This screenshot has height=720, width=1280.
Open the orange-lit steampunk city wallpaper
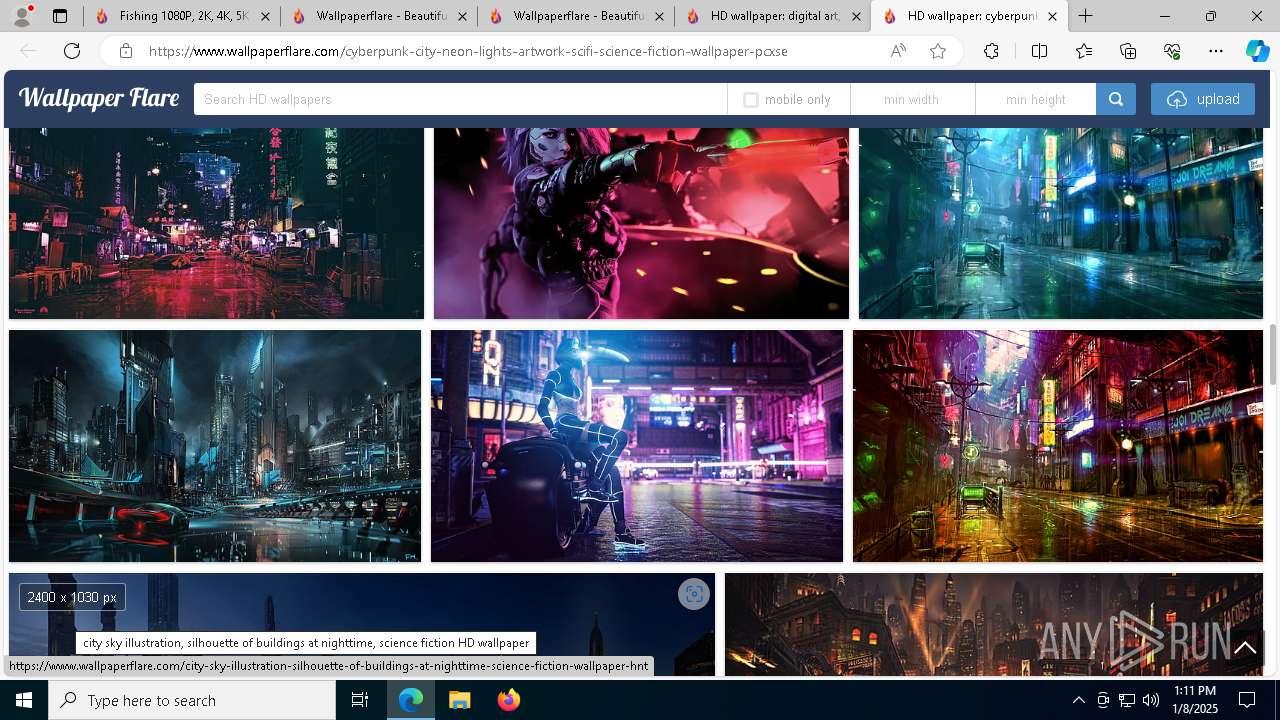coord(994,624)
